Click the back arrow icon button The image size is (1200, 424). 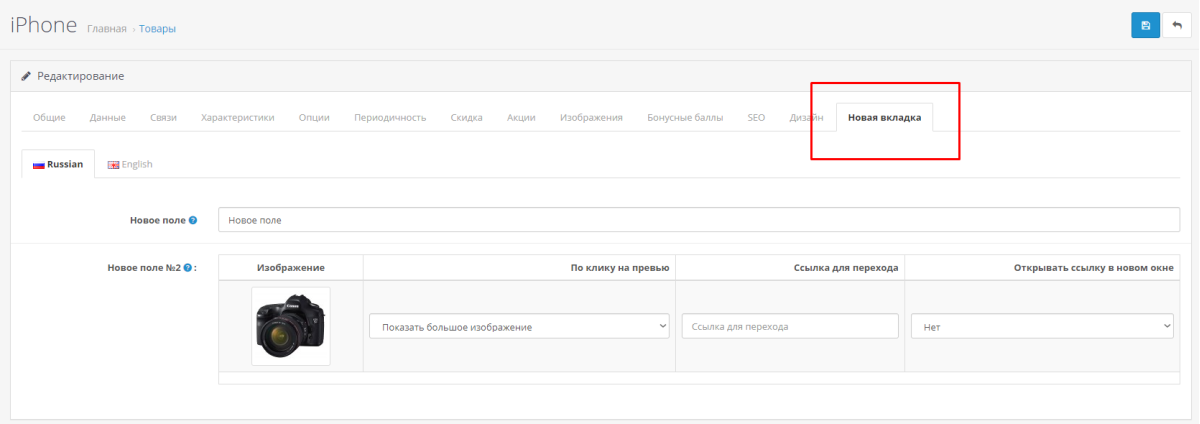(1176, 25)
